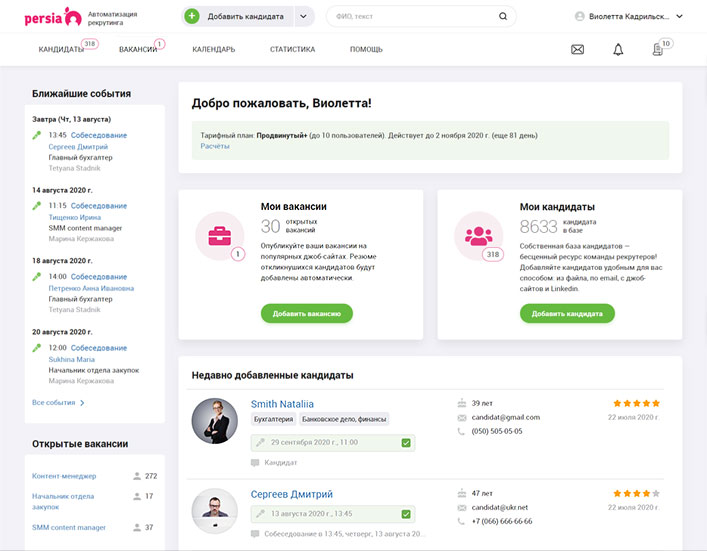Click the 318 badge on Кандидаты tab

tap(90, 44)
